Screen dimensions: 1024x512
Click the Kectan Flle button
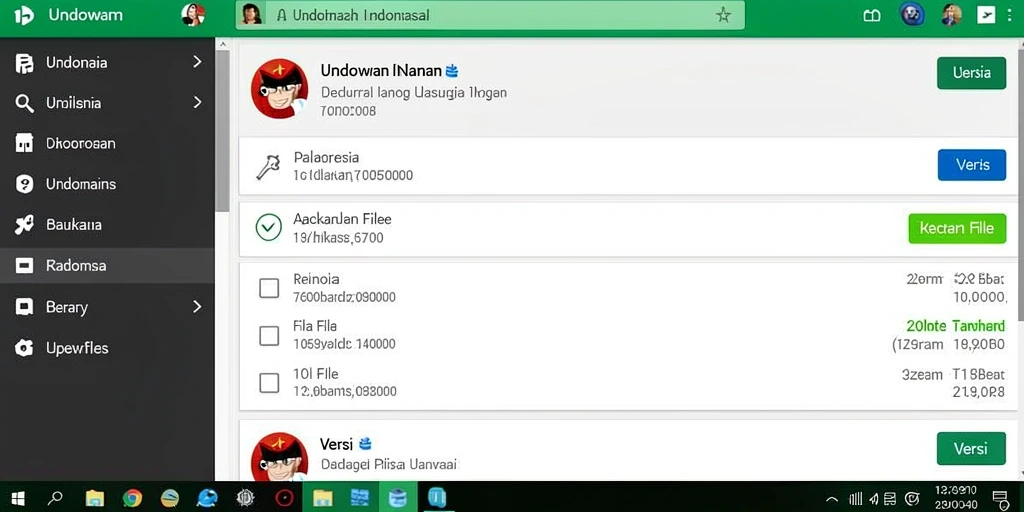(x=957, y=229)
